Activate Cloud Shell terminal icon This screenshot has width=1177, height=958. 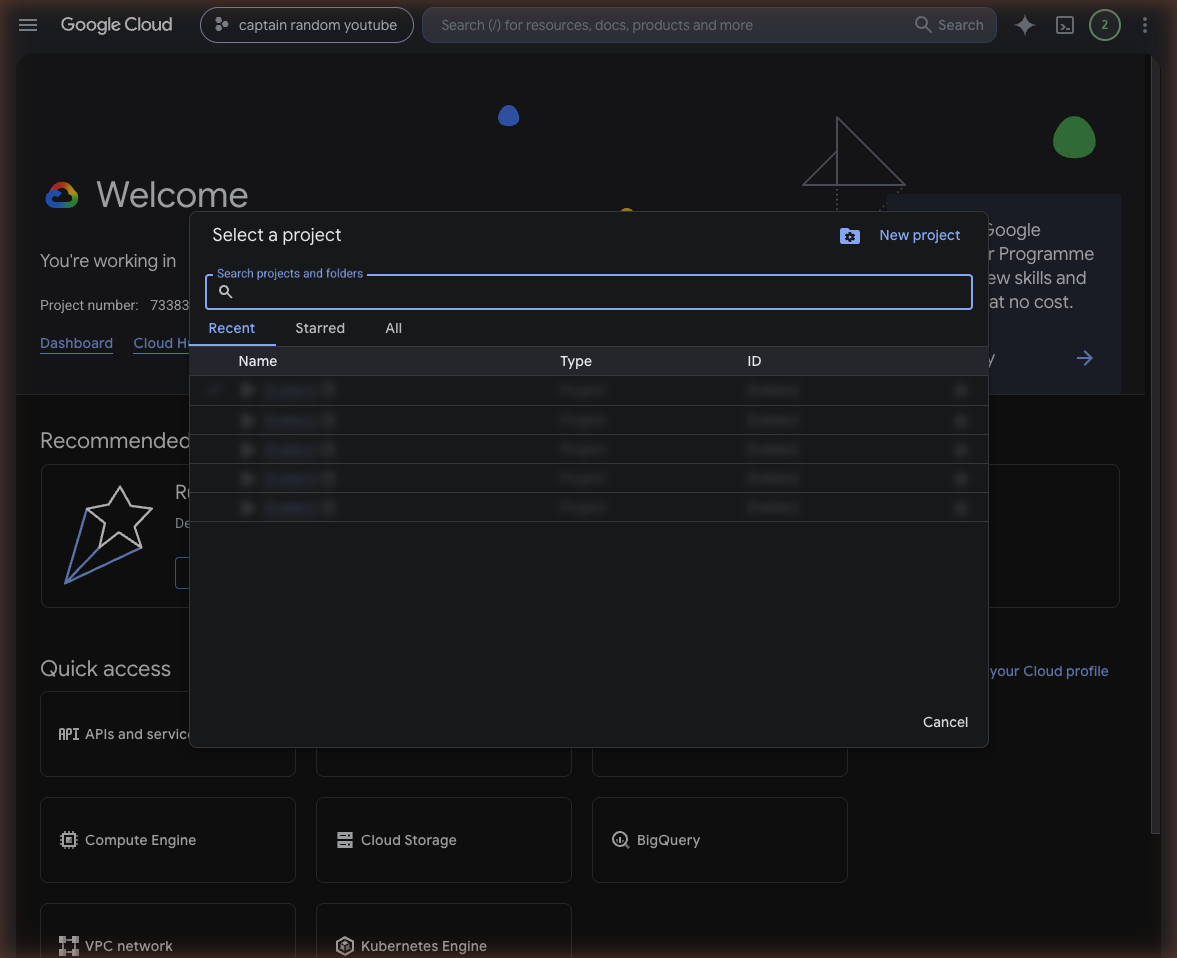click(x=1064, y=25)
